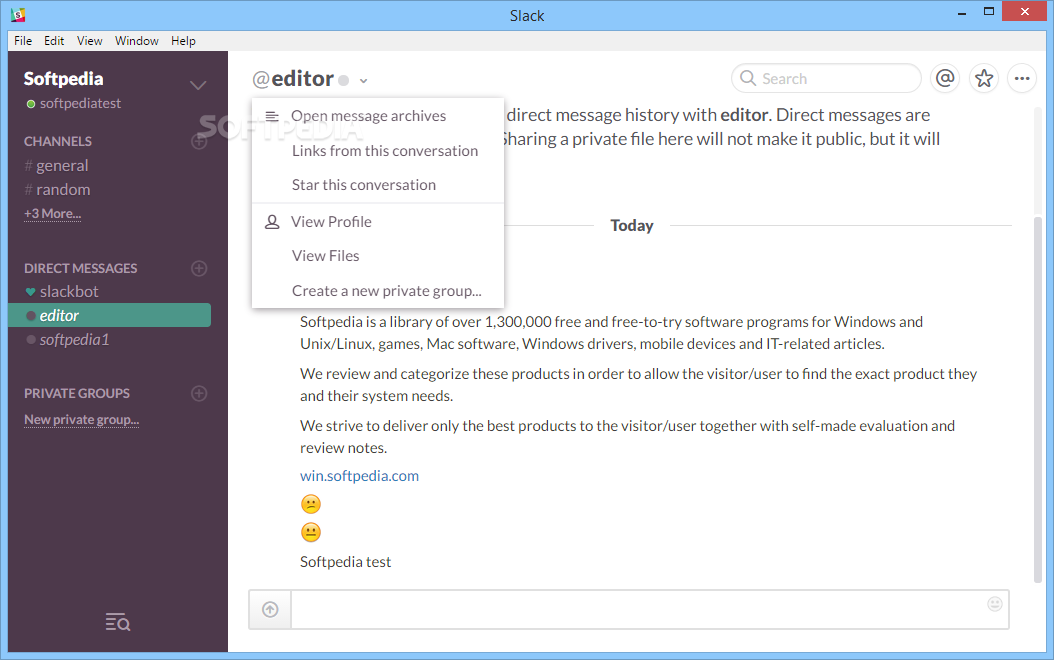Click the @editor conversation title

coord(293,79)
